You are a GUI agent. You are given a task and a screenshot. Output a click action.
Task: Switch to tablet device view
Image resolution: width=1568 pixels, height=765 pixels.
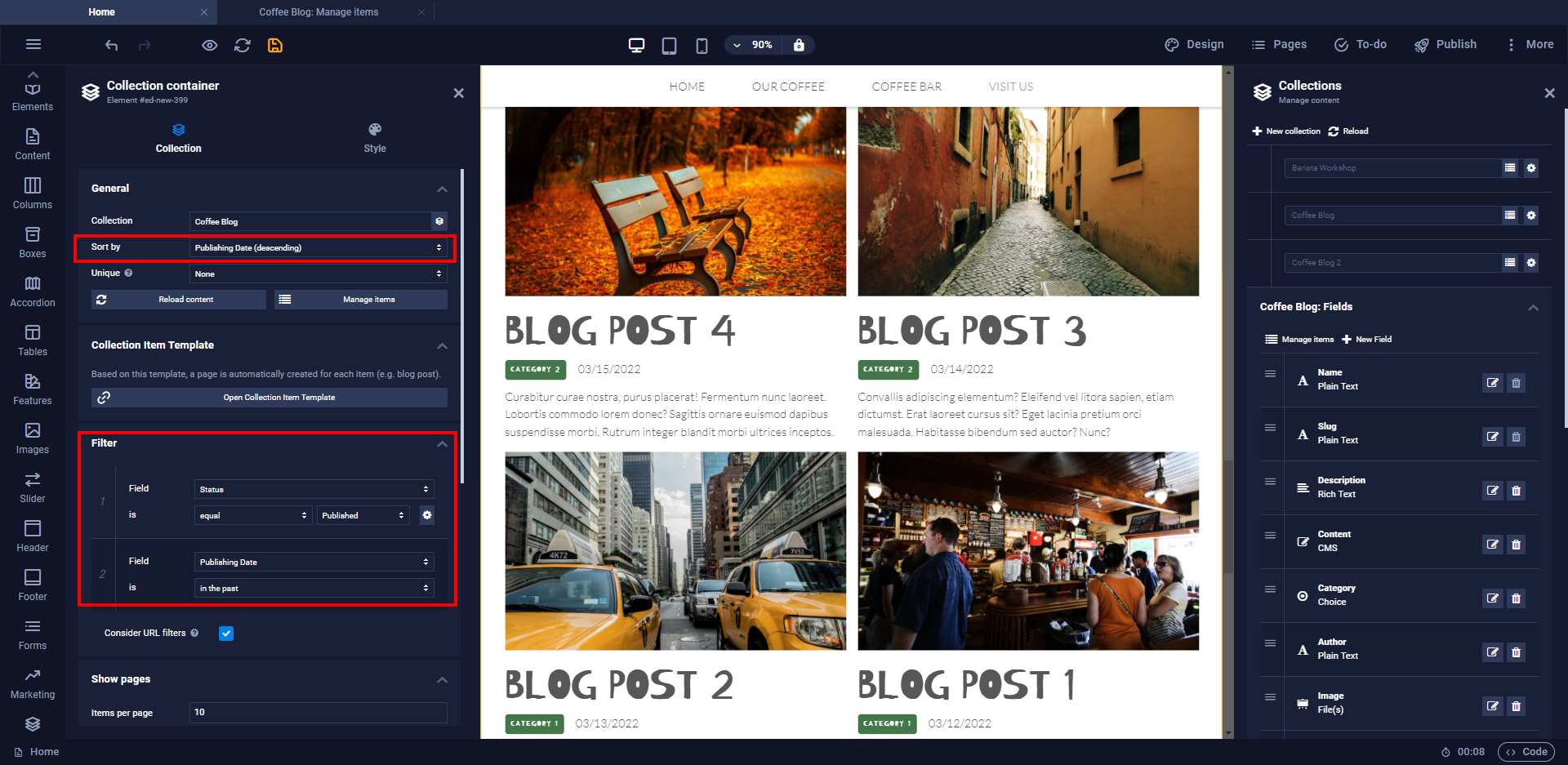669,46
